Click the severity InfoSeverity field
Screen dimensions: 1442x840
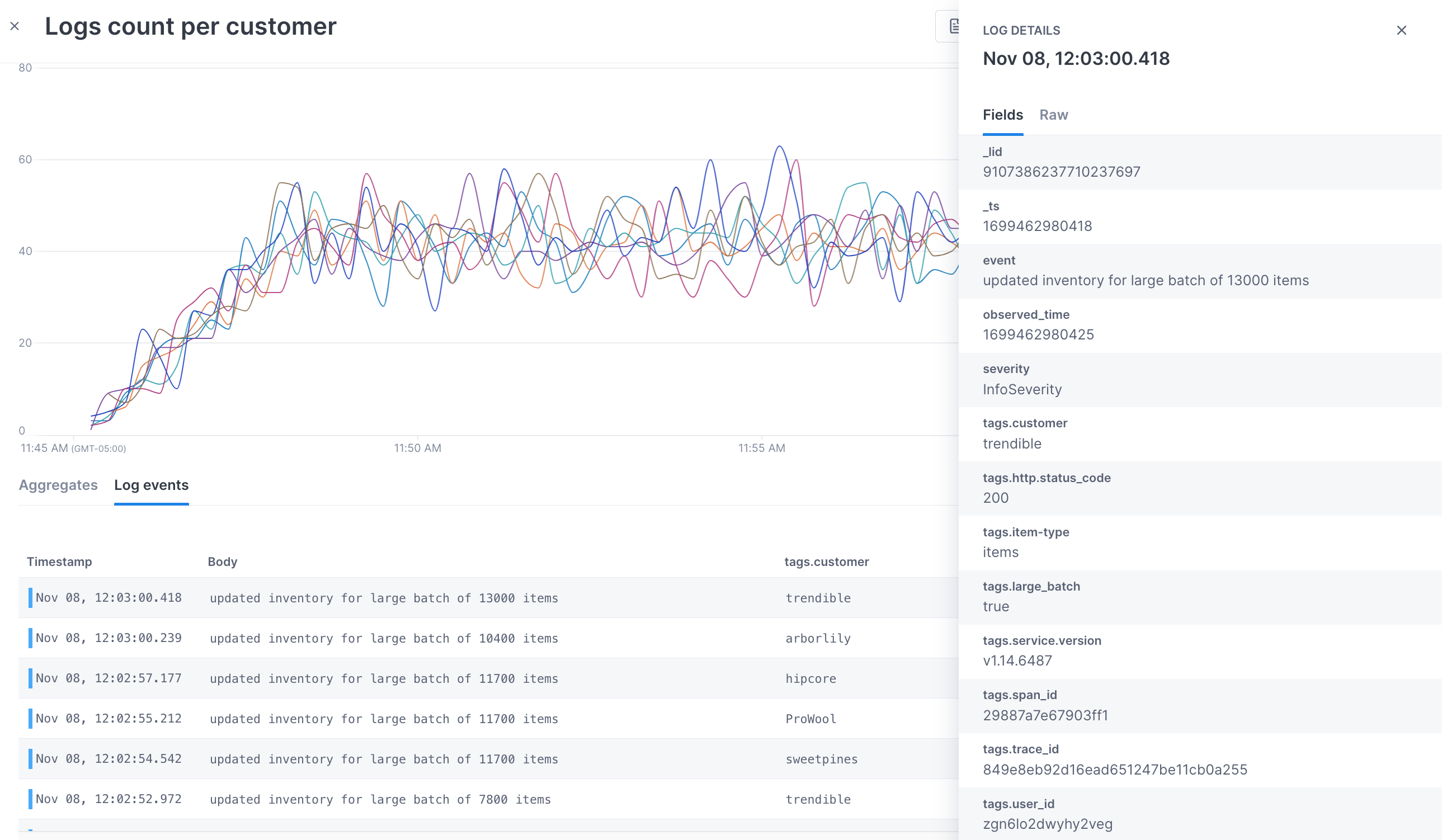coord(1022,389)
